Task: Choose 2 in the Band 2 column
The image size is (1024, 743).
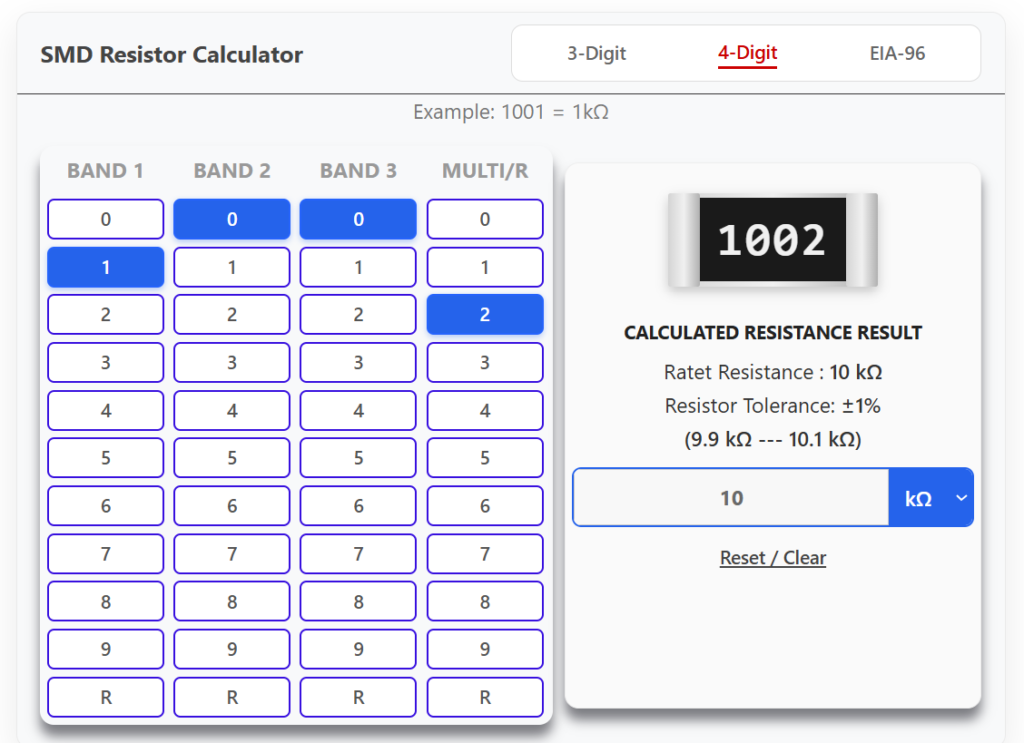Action: coord(232,315)
